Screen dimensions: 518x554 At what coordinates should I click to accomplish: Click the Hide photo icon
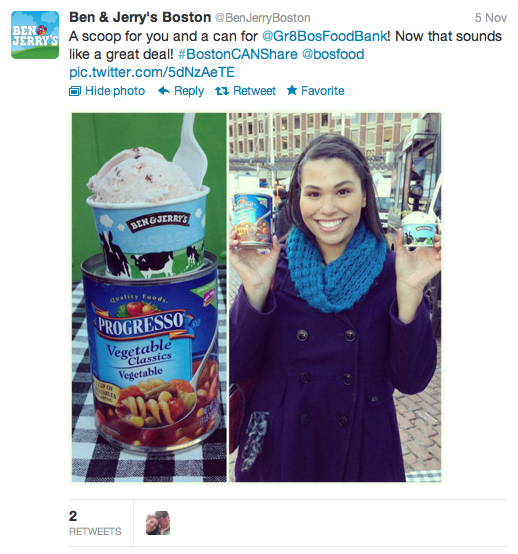(75, 91)
